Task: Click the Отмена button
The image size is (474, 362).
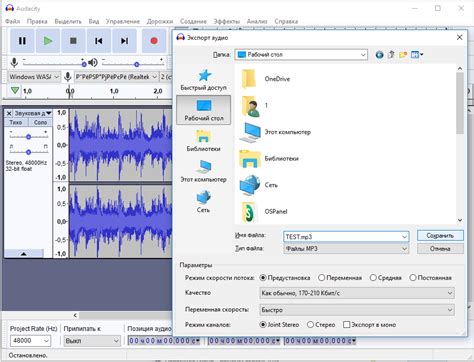Action: 440,249
